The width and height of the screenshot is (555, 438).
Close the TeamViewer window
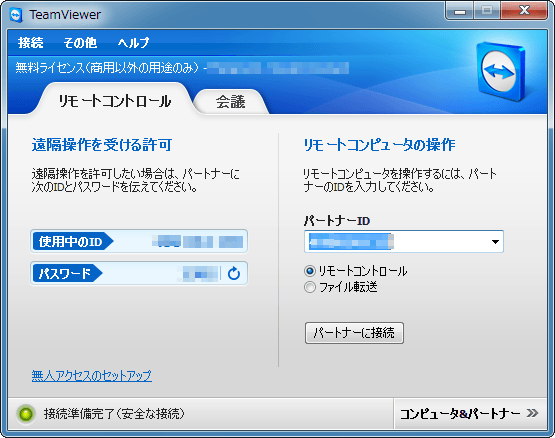coord(524,11)
